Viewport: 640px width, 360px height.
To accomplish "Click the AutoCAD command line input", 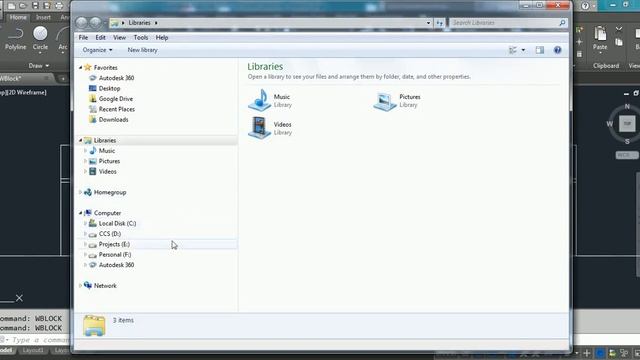I will pos(40,340).
